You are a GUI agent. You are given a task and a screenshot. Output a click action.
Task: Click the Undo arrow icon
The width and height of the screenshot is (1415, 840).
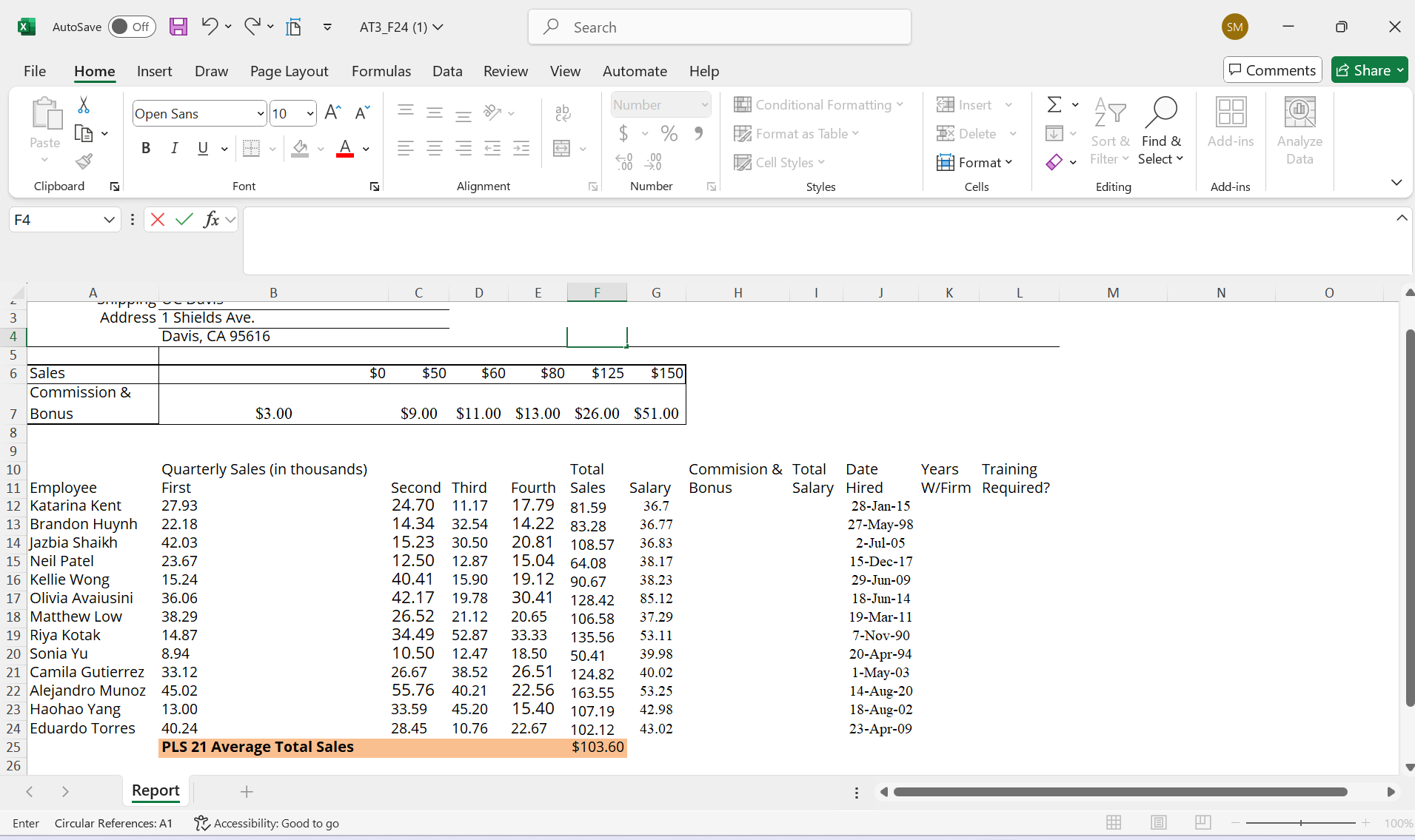pos(210,27)
